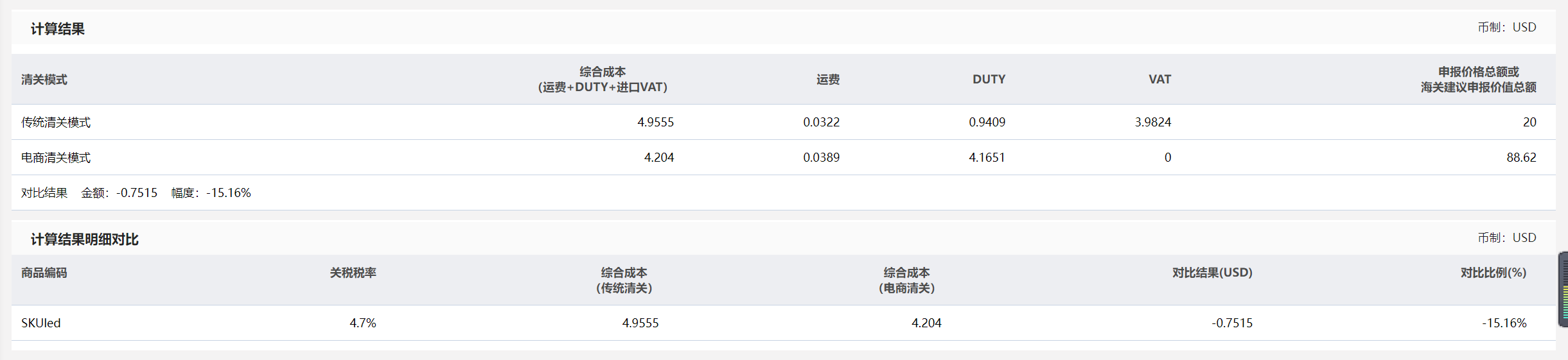The height and width of the screenshot is (360, 1568).
Task: Click the 申报价格总额或海关建议申报价值总额 header
Action: tap(1479, 80)
